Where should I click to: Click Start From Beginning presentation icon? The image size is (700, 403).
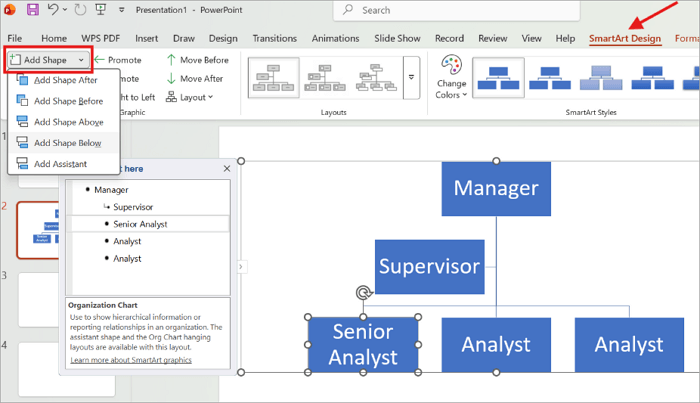[101, 9]
